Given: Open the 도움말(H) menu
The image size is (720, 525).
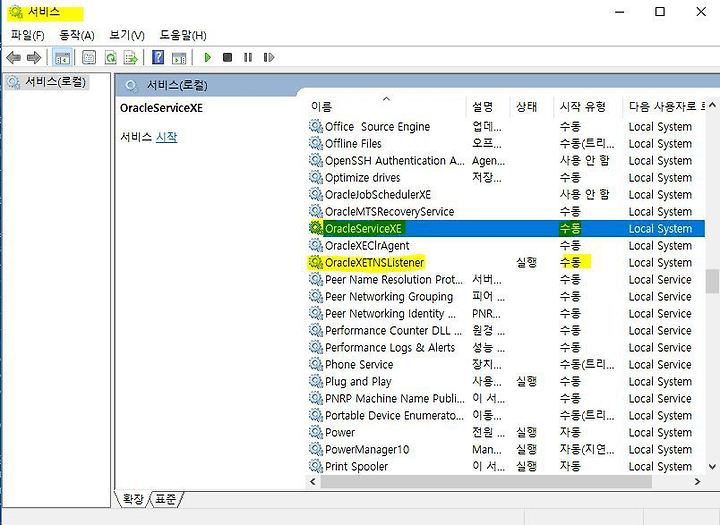Looking at the screenshot, I should pyautogui.click(x=183, y=35).
